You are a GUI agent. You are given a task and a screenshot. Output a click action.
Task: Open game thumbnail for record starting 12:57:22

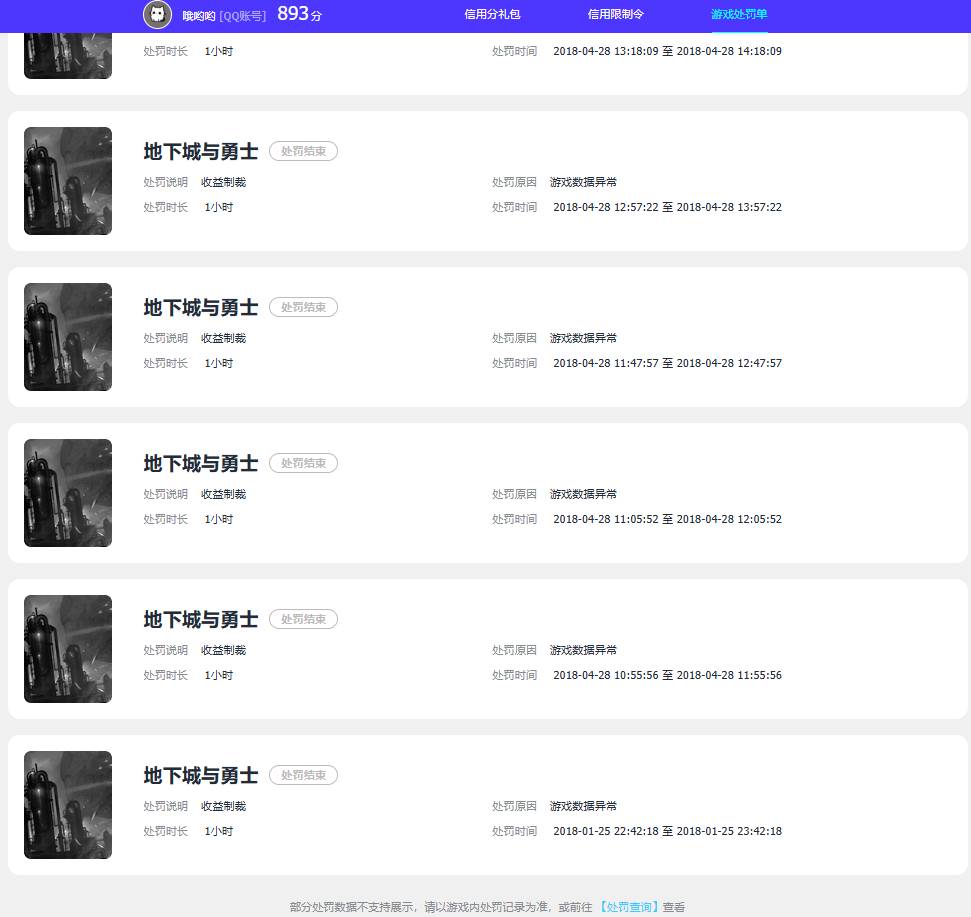point(68,181)
